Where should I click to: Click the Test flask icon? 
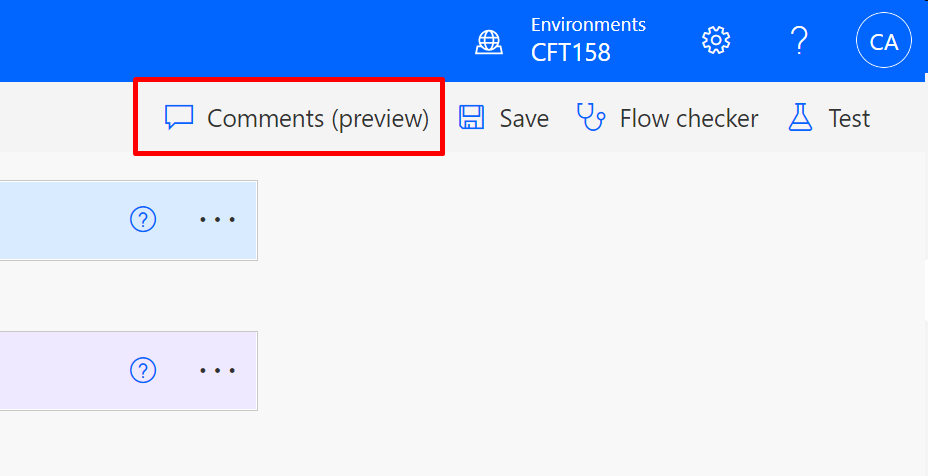[x=801, y=118]
